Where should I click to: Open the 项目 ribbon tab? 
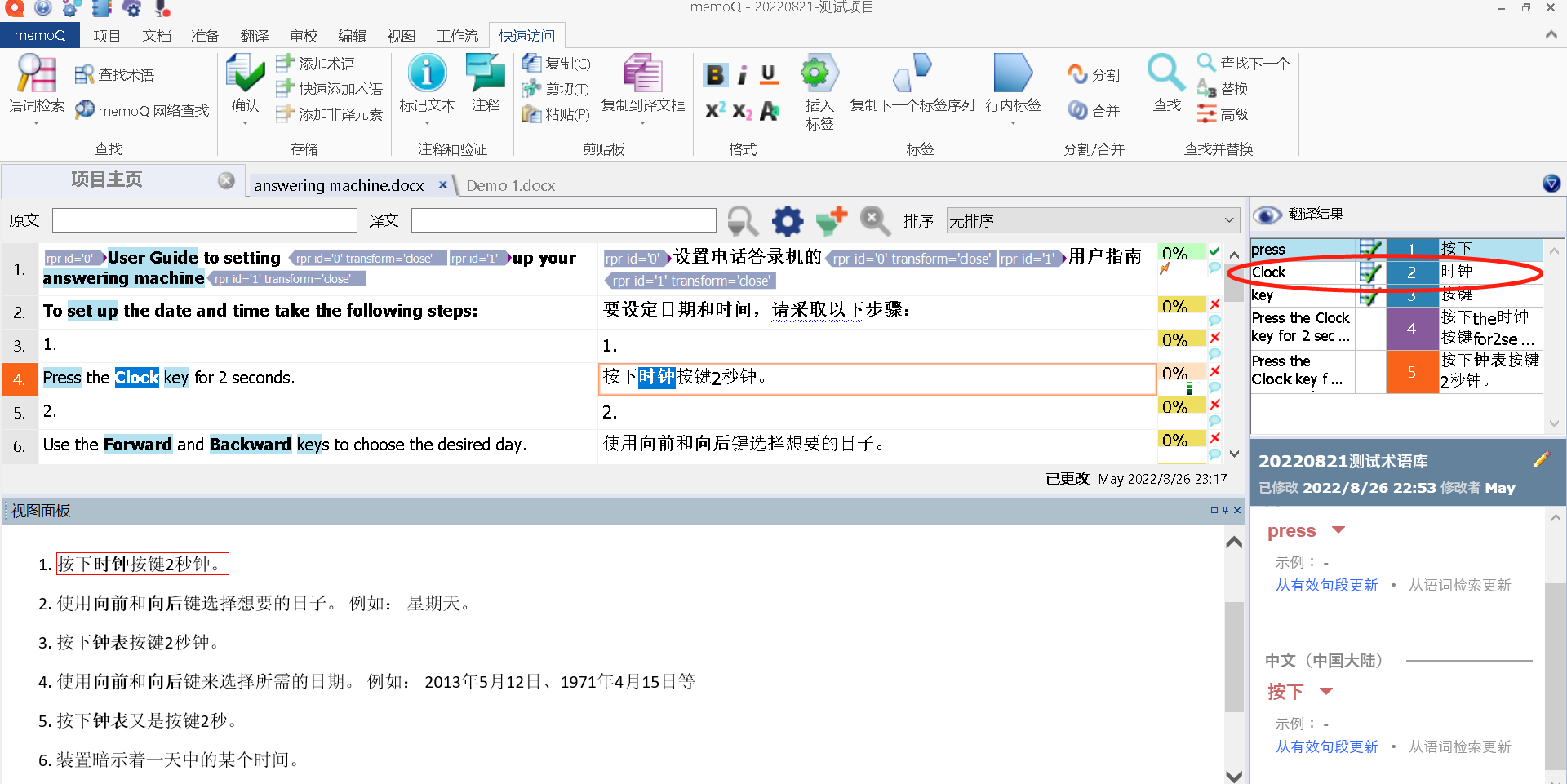coord(107,36)
